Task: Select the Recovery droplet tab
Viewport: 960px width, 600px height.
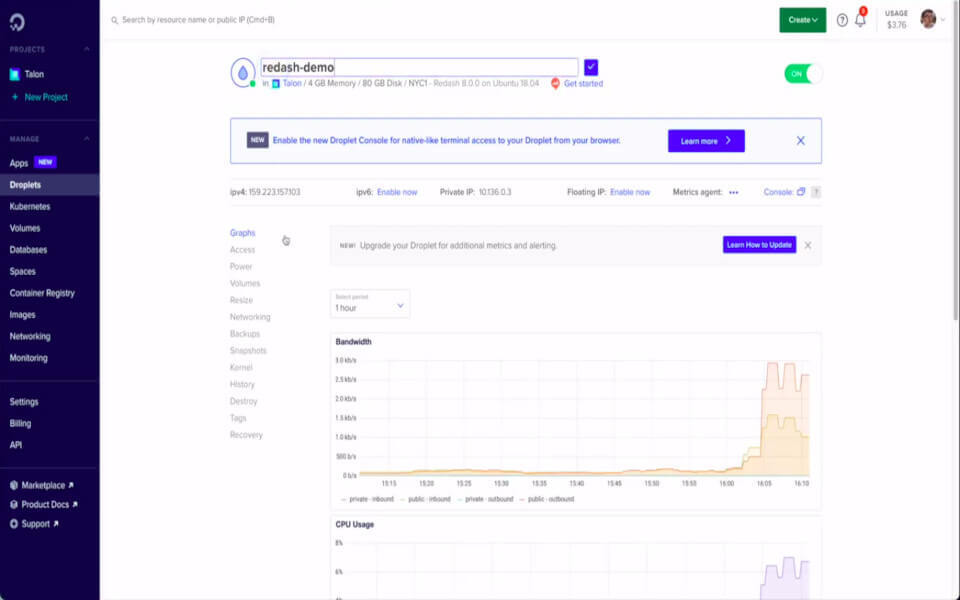Action: [246, 435]
